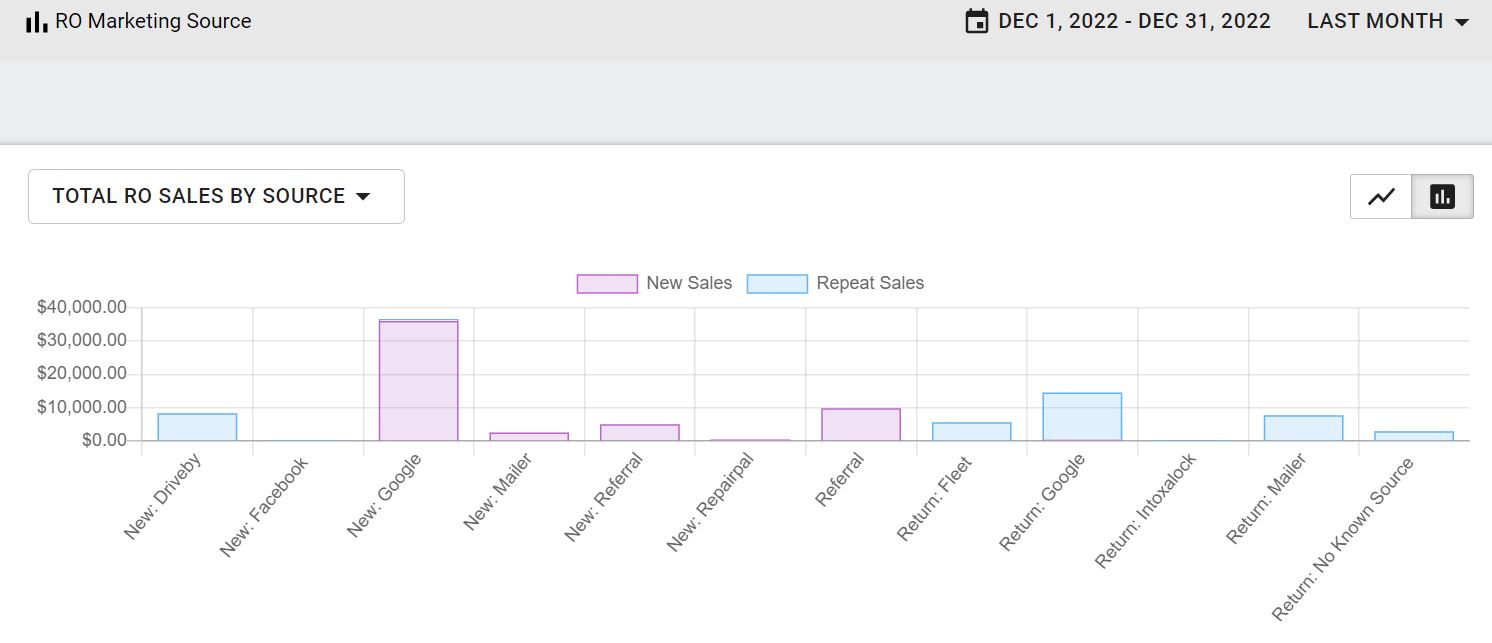Click the Repeat Sales legend label
The height and width of the screenshot is (643, 1492).
870,283
